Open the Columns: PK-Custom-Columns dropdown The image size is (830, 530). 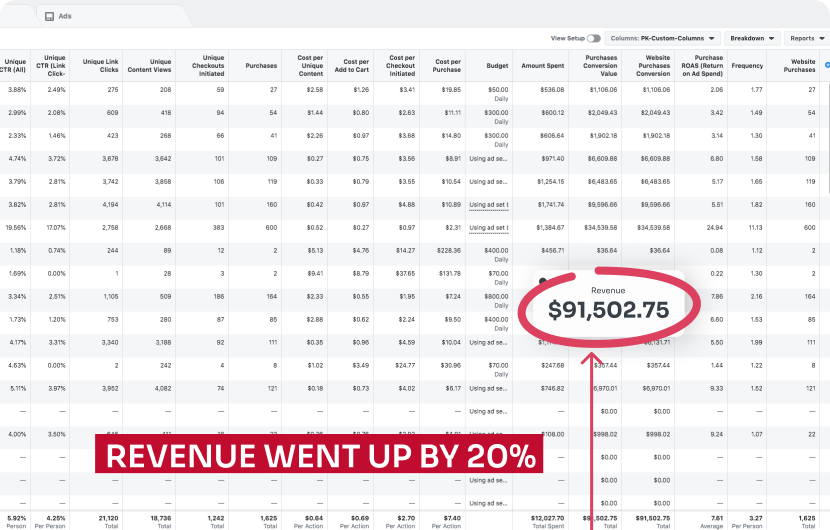pos(663,38)
